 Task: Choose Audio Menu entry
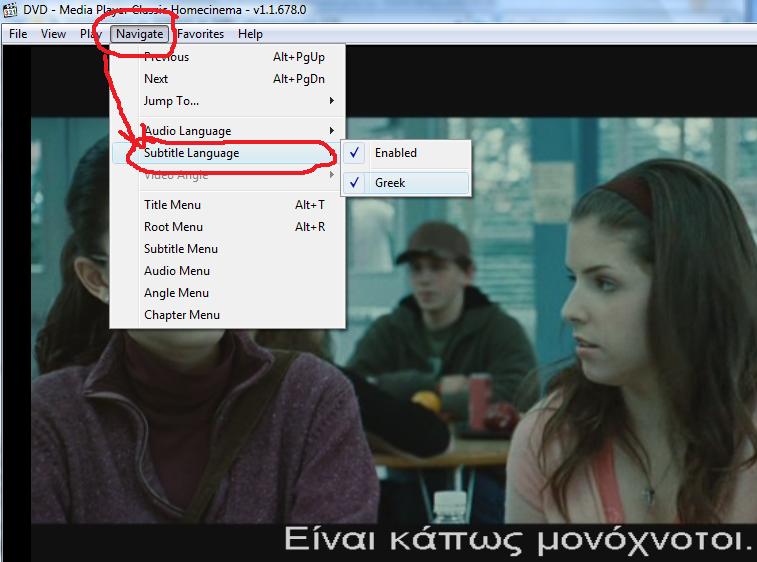click(227, 271)
